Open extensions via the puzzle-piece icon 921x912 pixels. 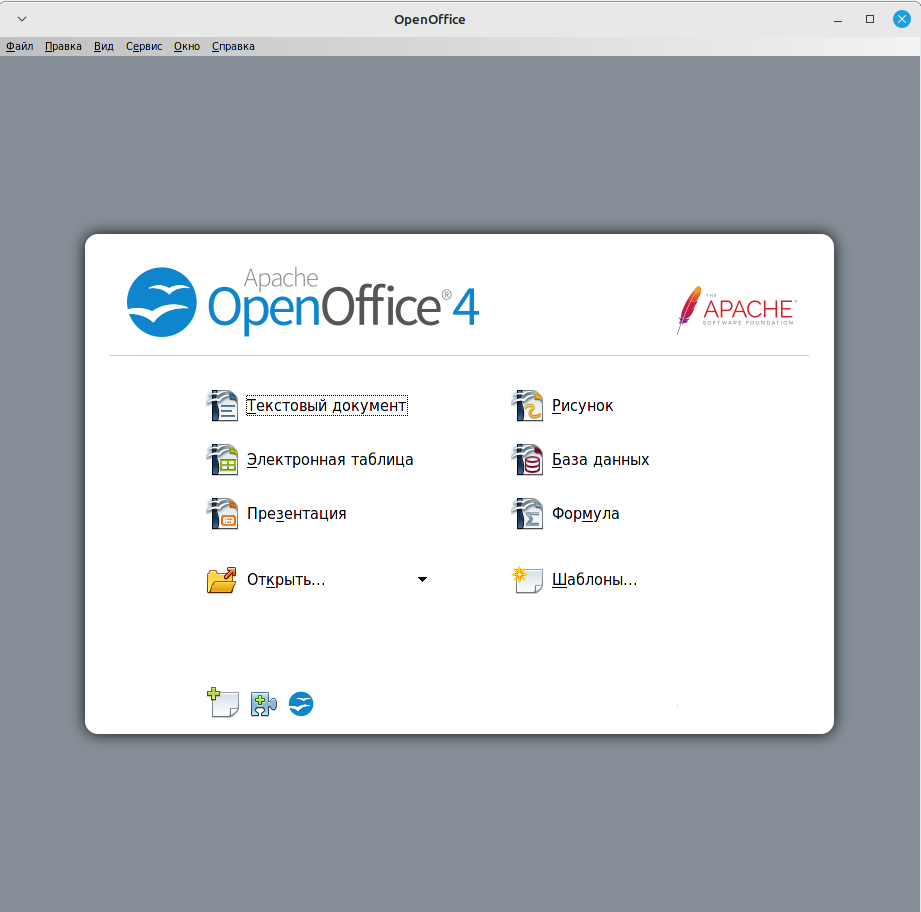pos(262,703)
